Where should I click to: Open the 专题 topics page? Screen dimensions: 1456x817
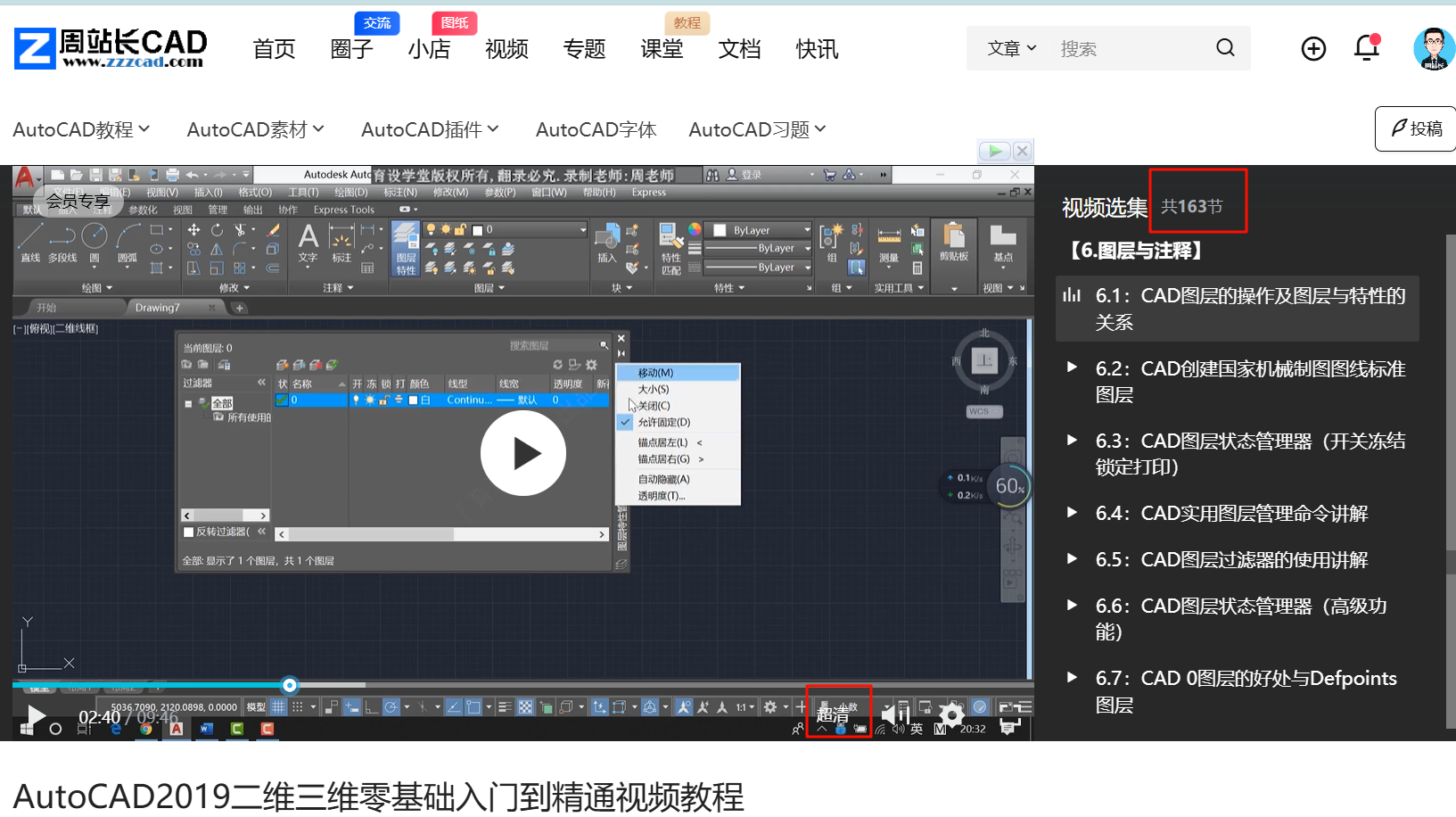584,49
